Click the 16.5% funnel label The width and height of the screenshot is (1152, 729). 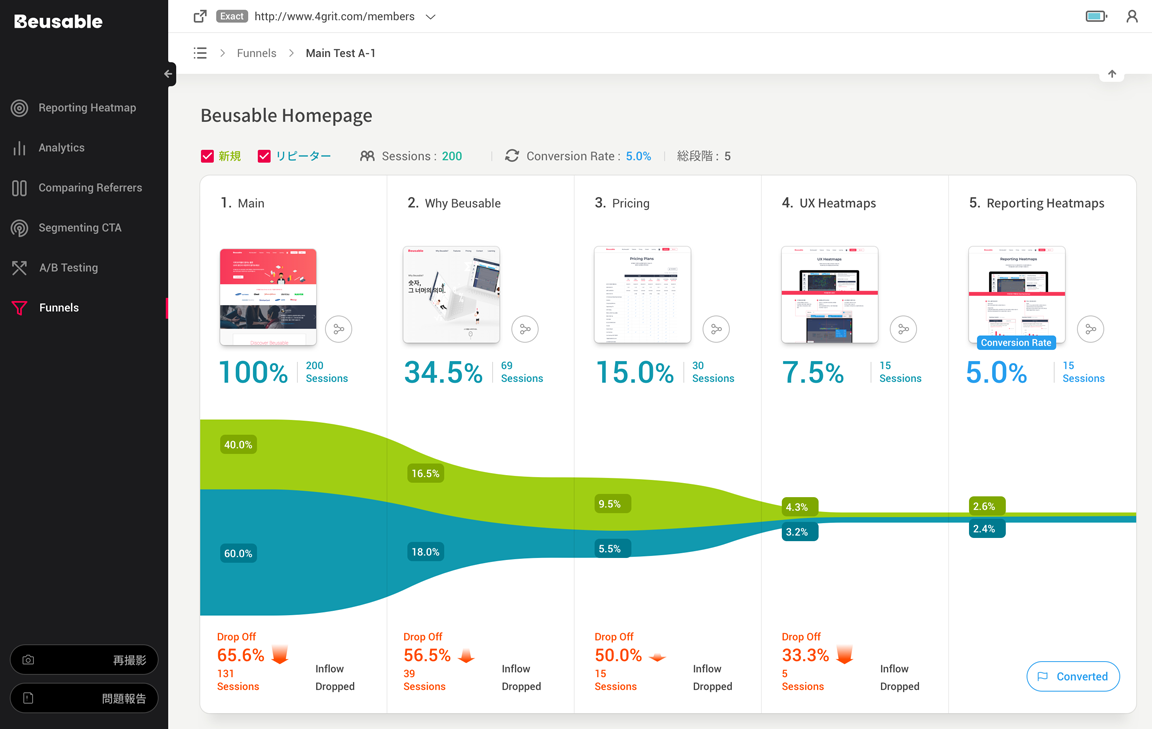(x=425, y=473)
